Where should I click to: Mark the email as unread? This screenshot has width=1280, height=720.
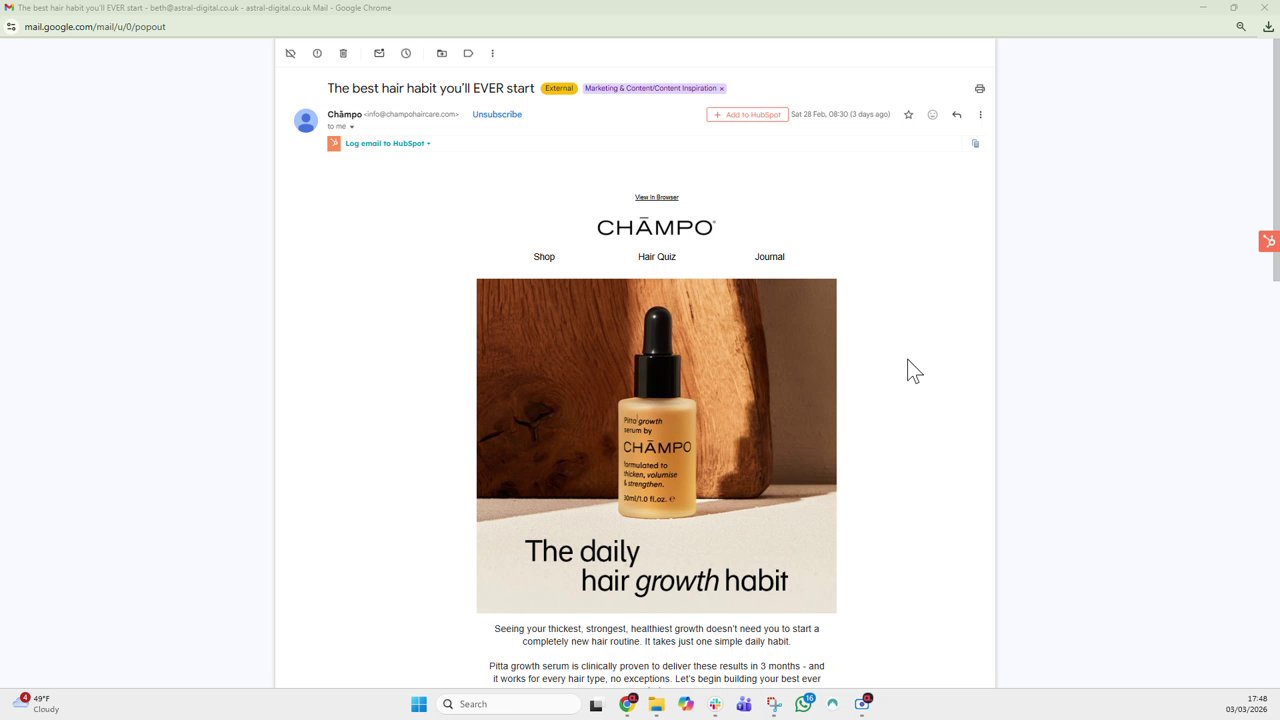pyautogui.click(x=379, y=53)
